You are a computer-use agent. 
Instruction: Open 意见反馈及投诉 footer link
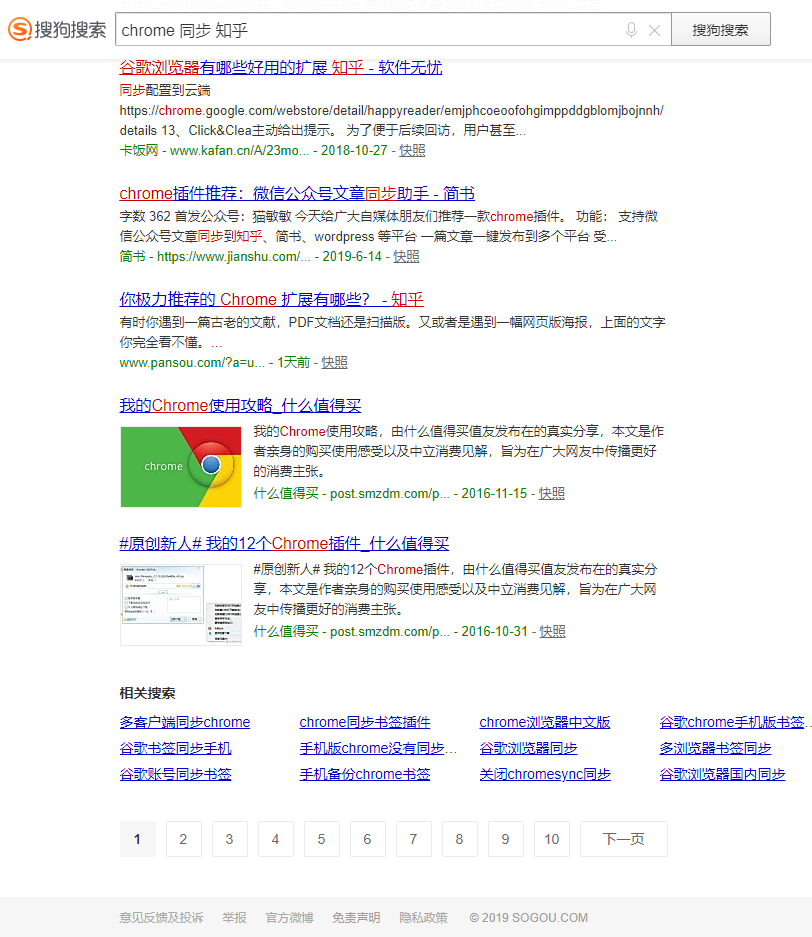point(161,917)
